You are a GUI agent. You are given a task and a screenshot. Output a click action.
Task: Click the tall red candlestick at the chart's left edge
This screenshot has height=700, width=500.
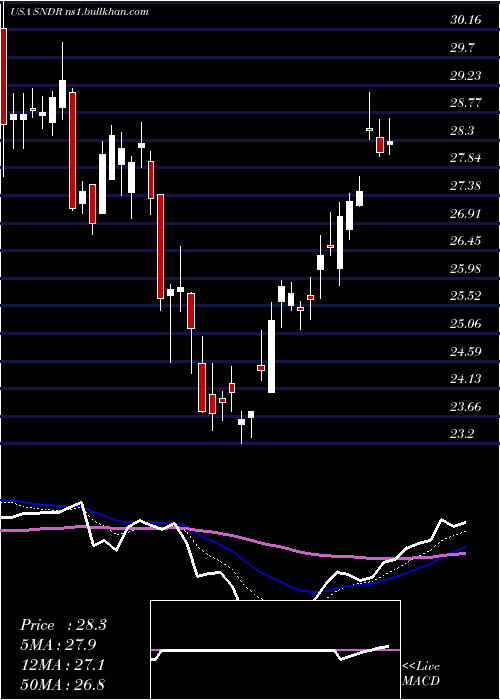(4, 76)
